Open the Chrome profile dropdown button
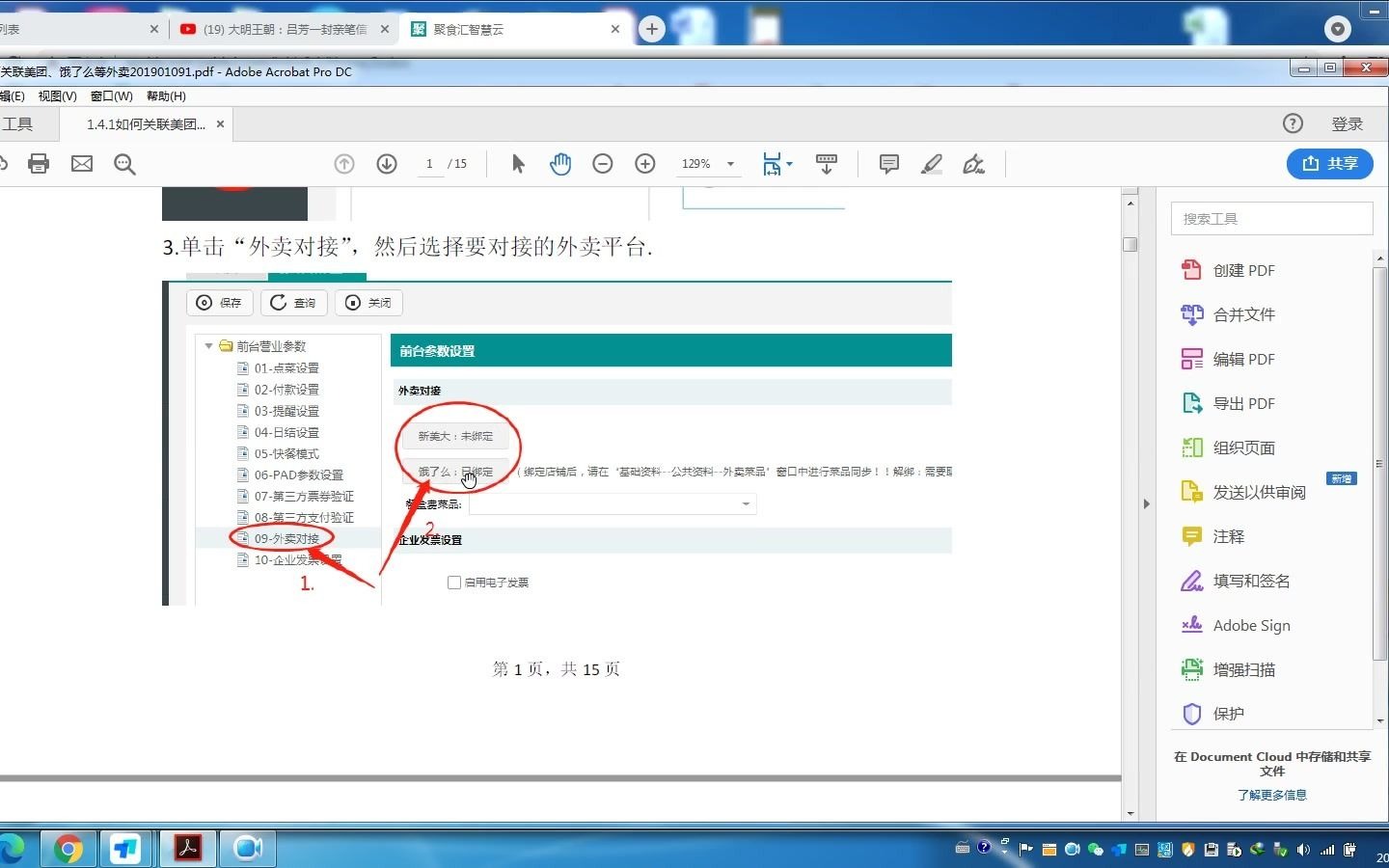The image size is (1389, 868). tap(1338, 29)
